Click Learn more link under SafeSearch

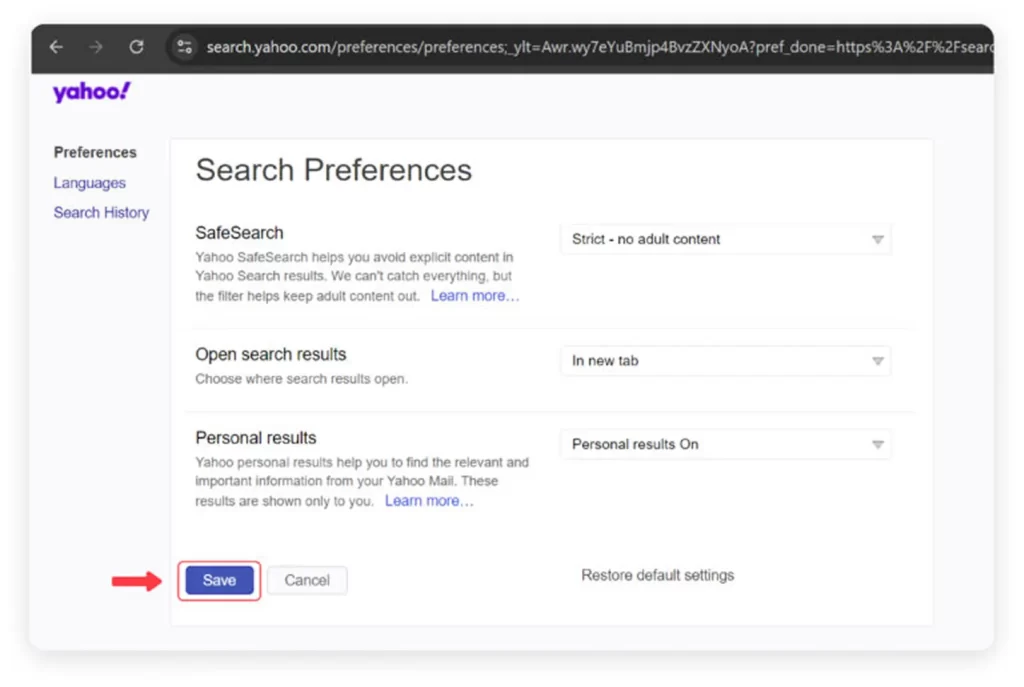[475, 296]
